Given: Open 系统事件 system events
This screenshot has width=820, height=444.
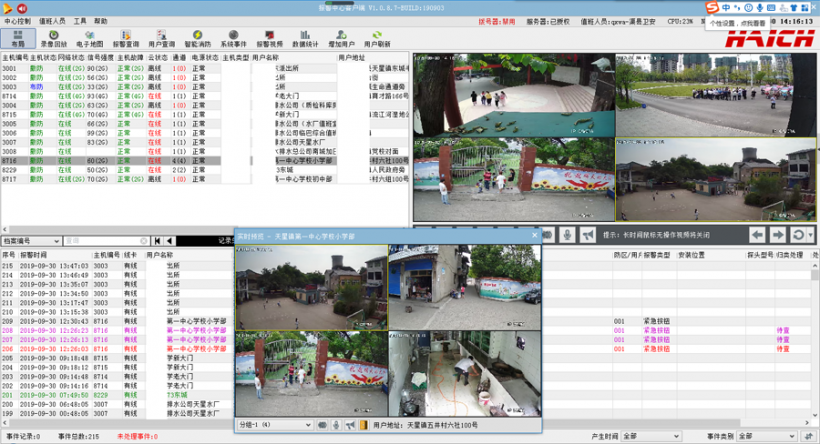Looking at the screenshot, I should [x=234, y=39].
